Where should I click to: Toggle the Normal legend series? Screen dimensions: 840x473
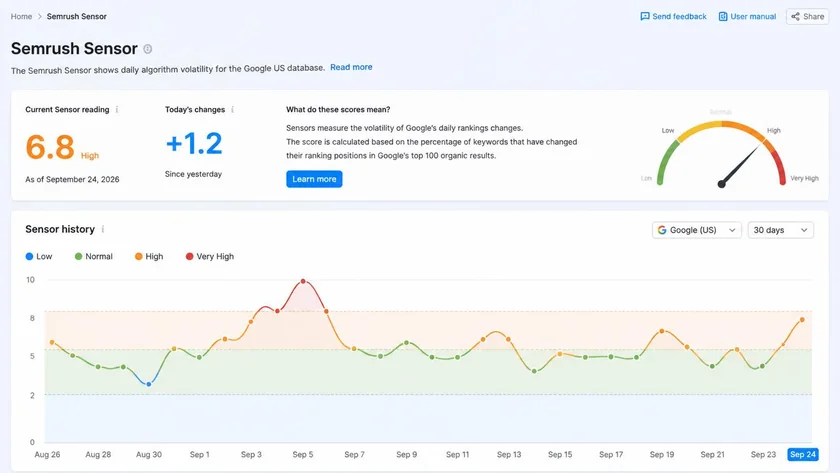tap(94, 257)
